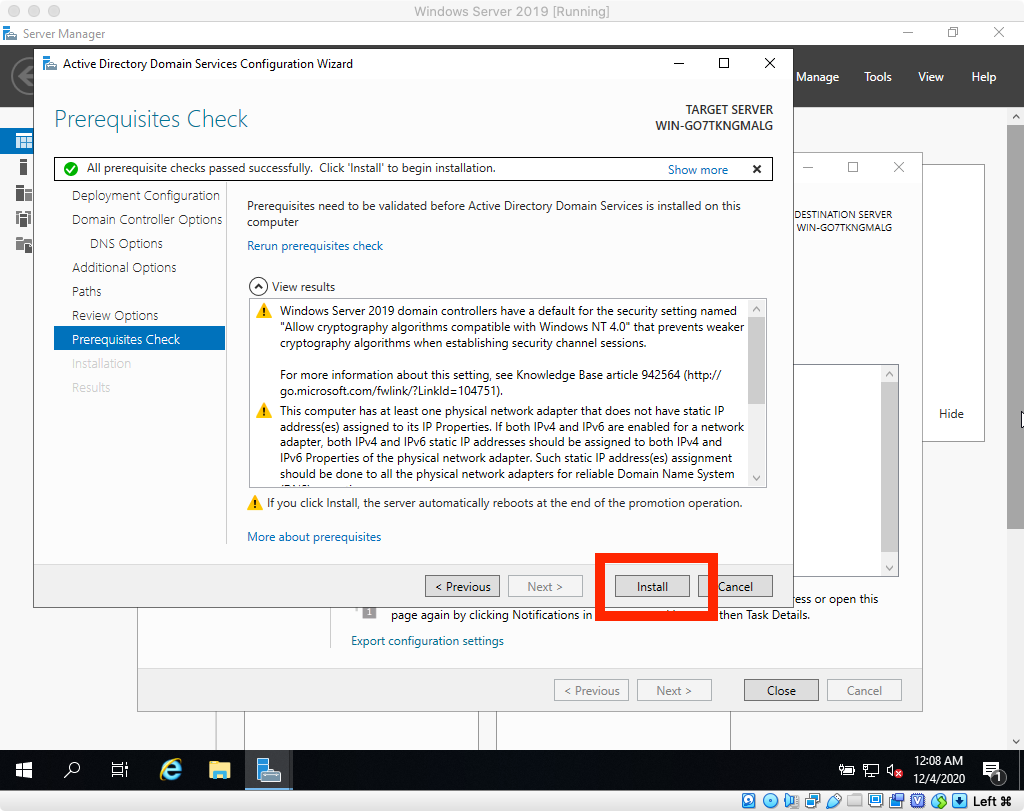Open the Tools menu

(x=878, y=77)
